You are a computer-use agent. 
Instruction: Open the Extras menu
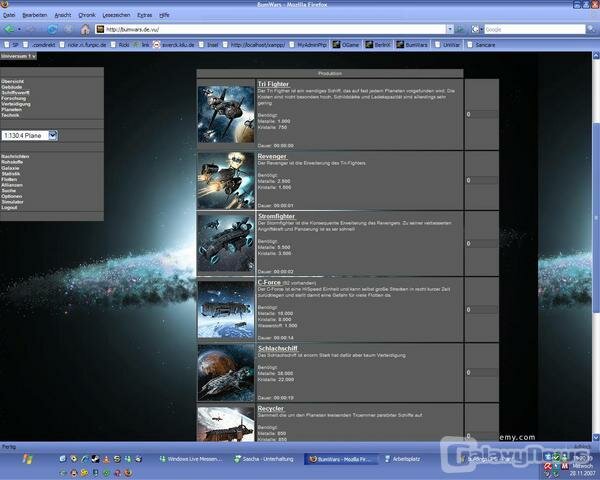coord(145,15)
